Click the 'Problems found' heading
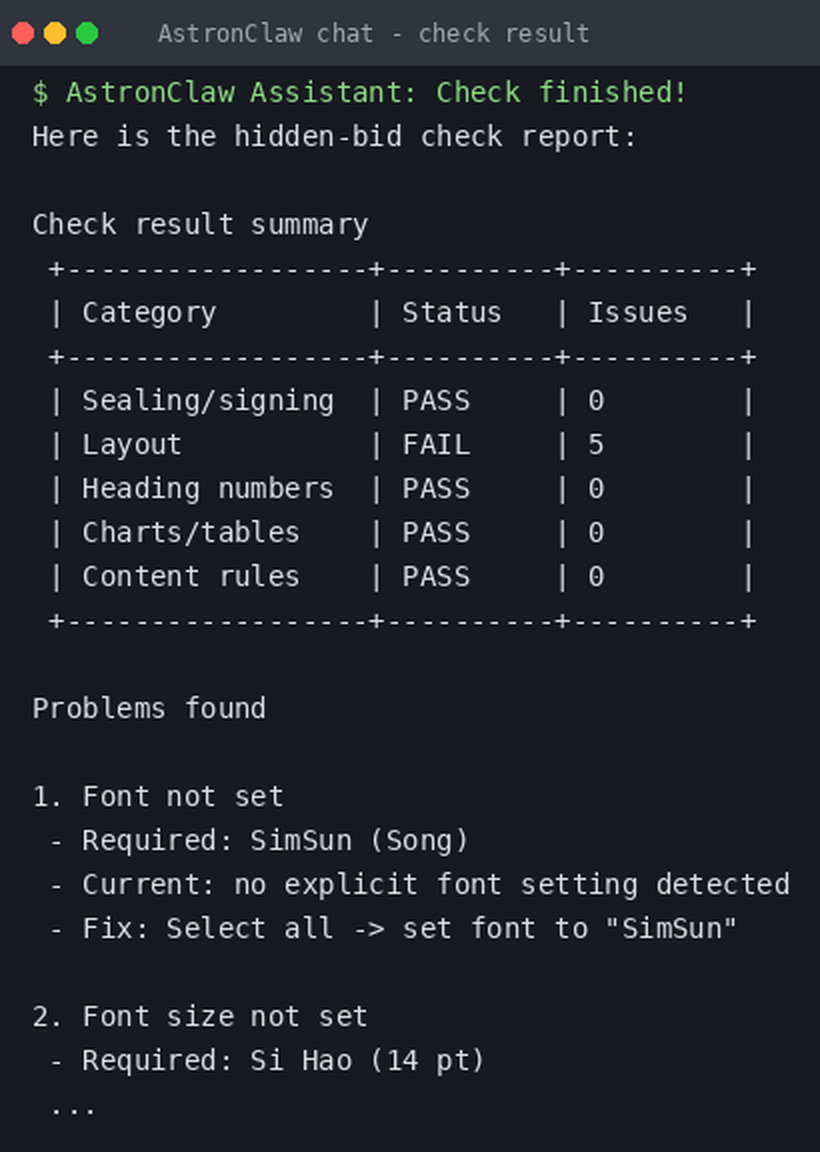820x1152 pixels. [x=149, y=709]
